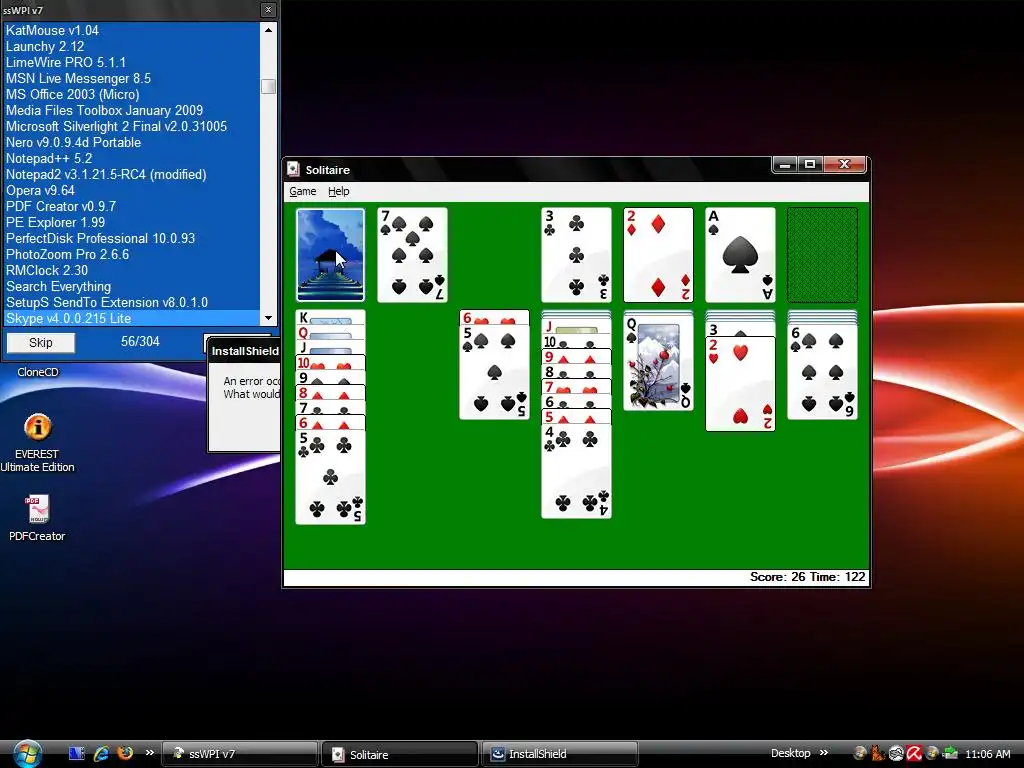Select the 7 of spades waste card
The width and height of the screenshot is (1024, 768).
pyautogui.click(x=413, y=255)
